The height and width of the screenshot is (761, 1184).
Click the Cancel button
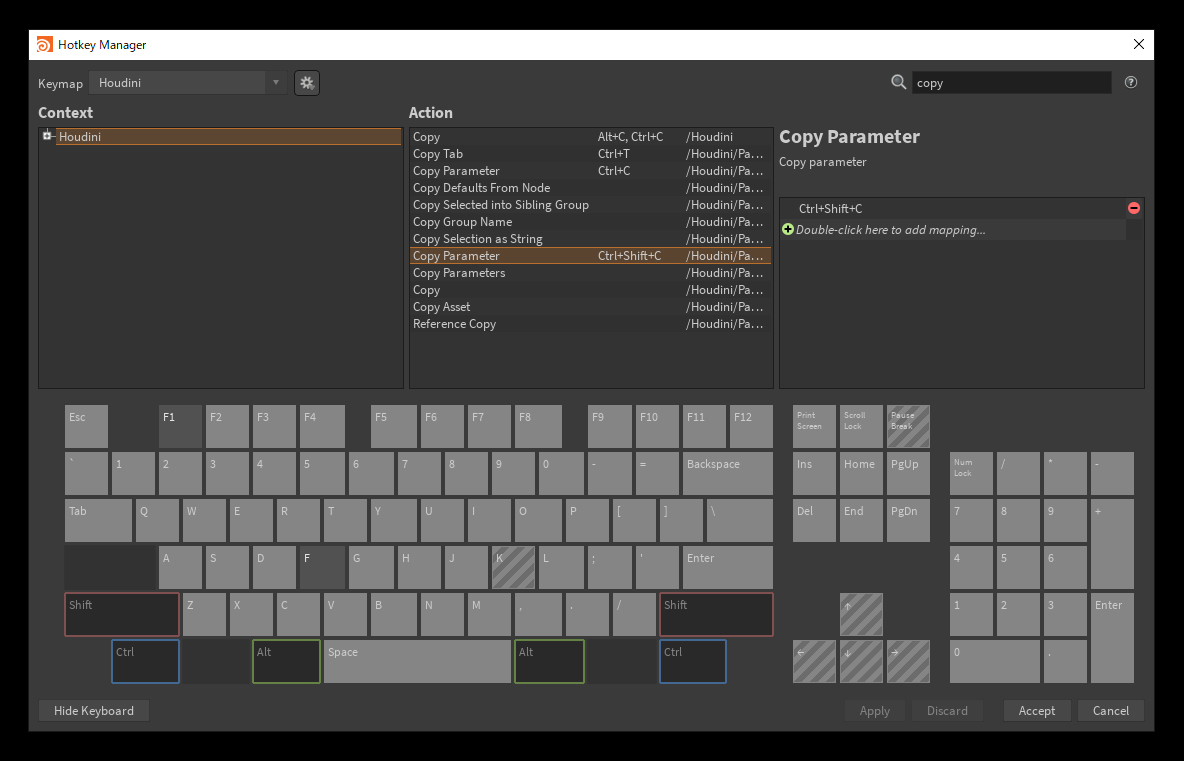click(1110, 710)
